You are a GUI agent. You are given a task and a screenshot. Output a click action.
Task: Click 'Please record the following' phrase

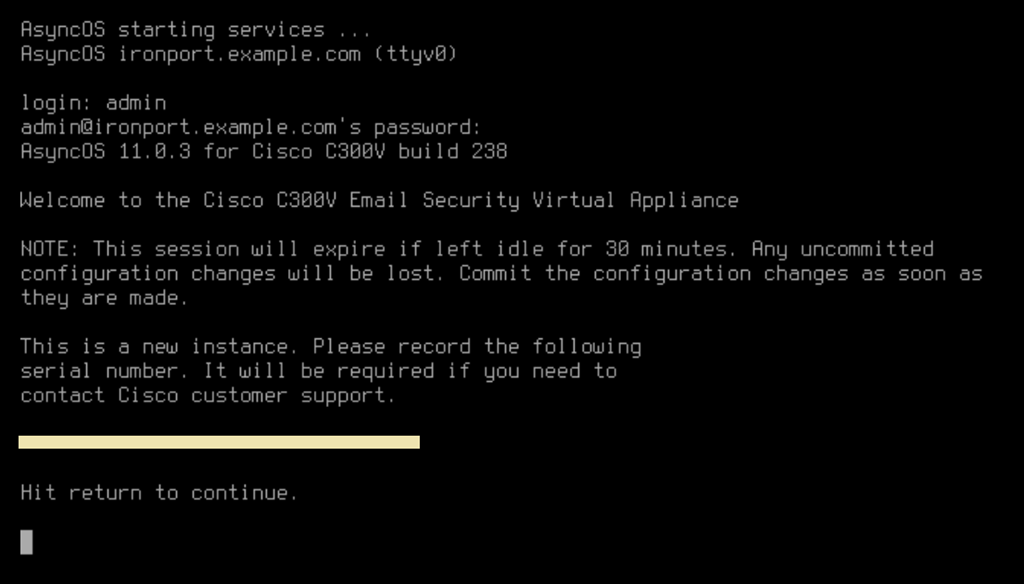(477, 346)
